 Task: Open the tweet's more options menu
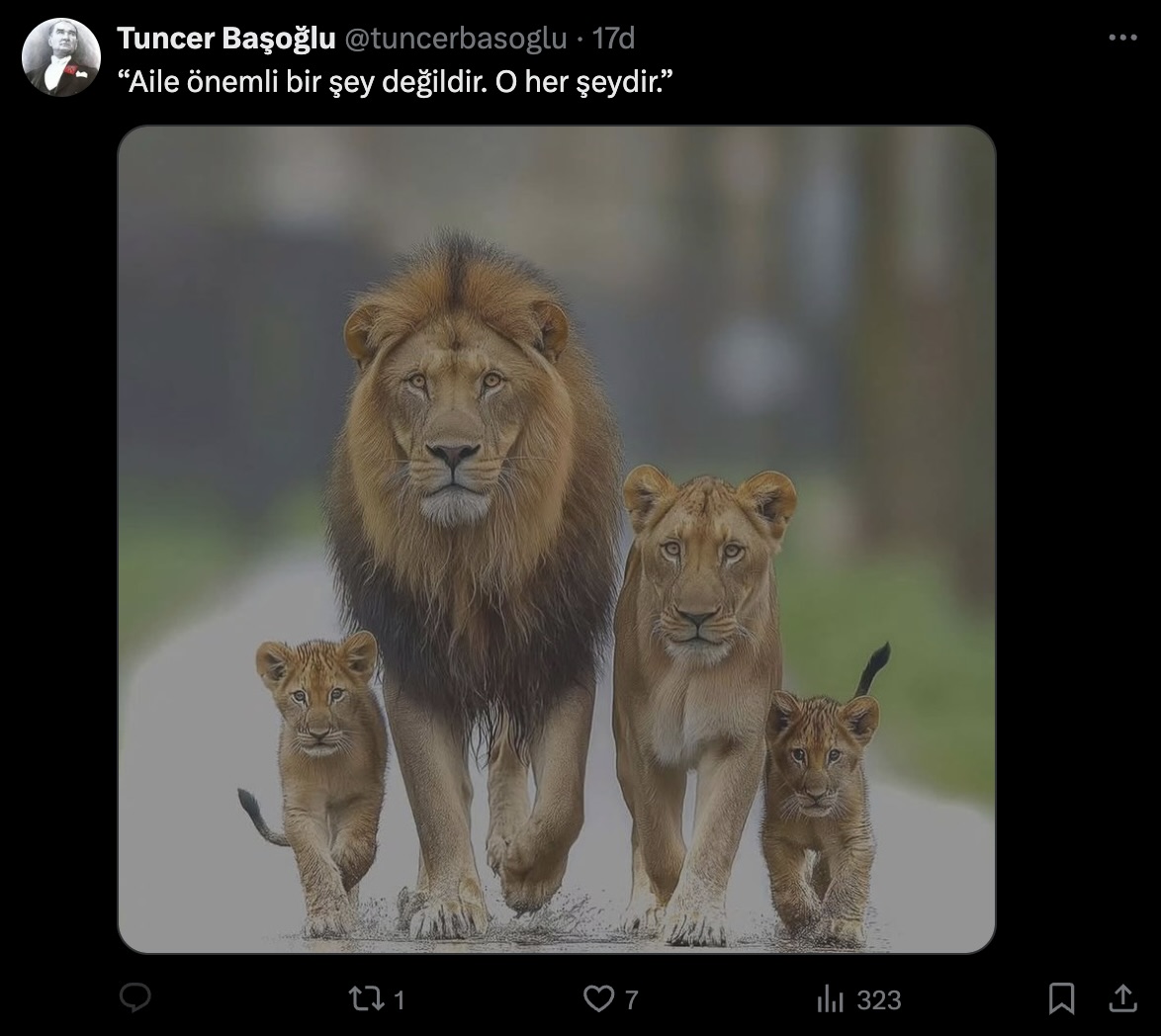pos(1122,38)
